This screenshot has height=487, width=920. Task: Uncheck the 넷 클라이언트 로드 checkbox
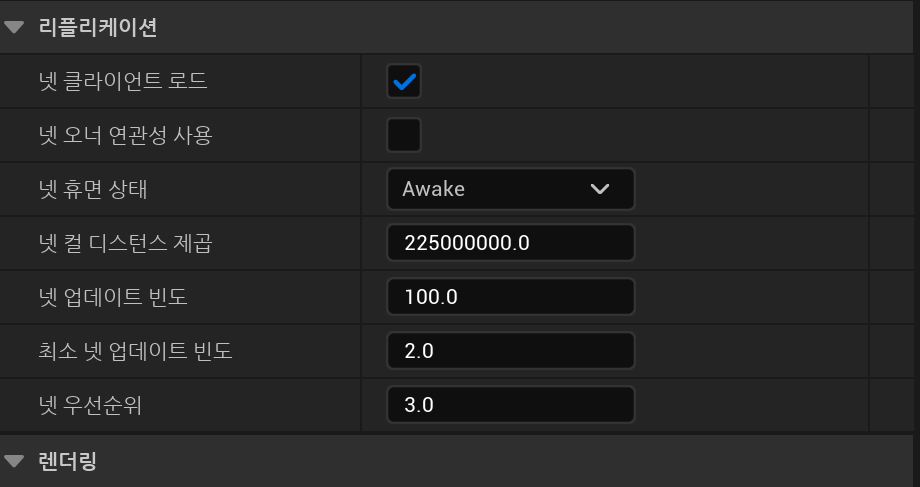404,81
